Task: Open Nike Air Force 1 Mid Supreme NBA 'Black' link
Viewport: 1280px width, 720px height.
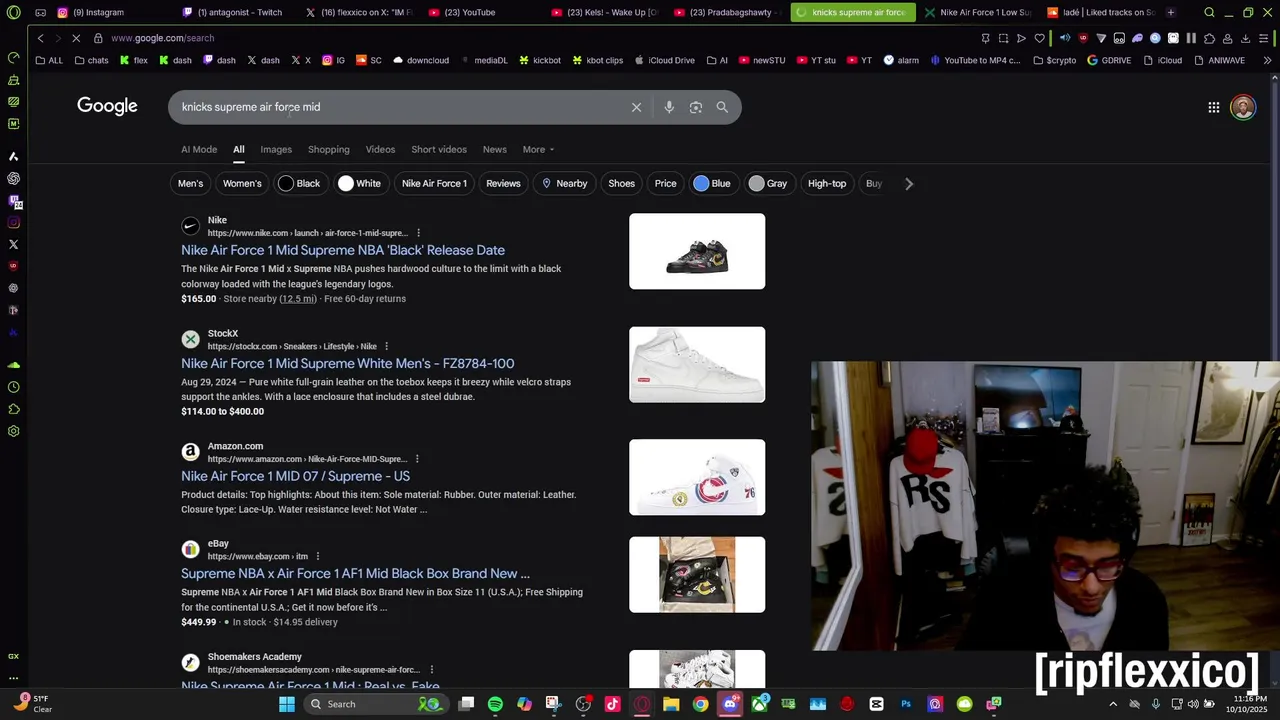Action: [343, 250]
